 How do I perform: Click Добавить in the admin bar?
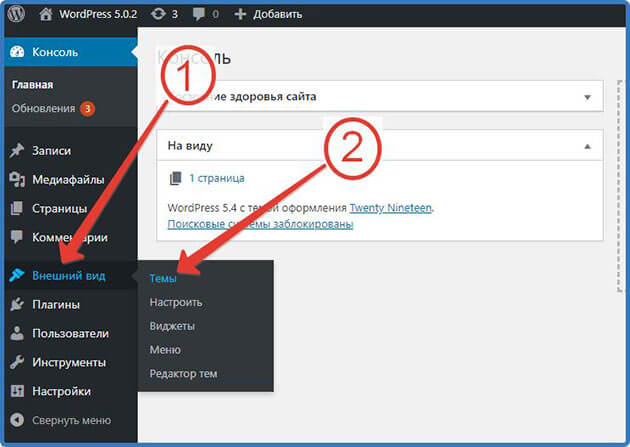(x=278, y=14)
